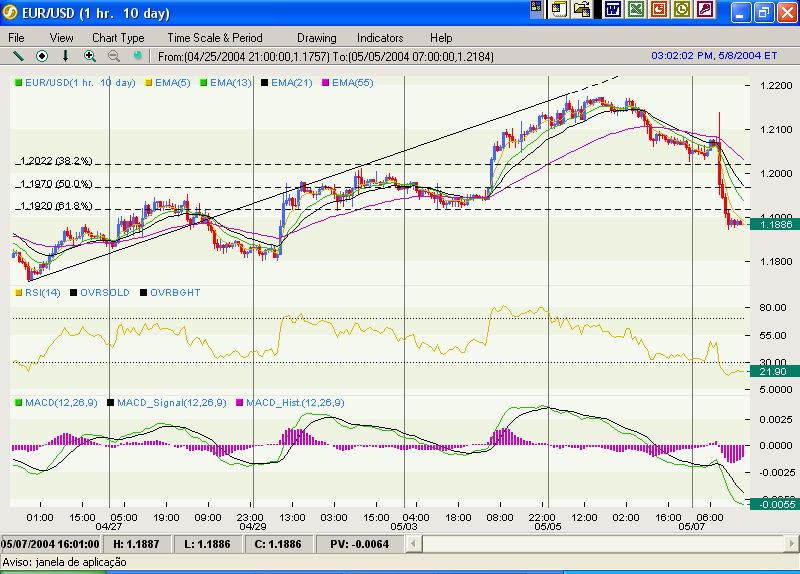Expand the Drawing menu
This screenshot has height=574, width=800.
coord(316,37)
